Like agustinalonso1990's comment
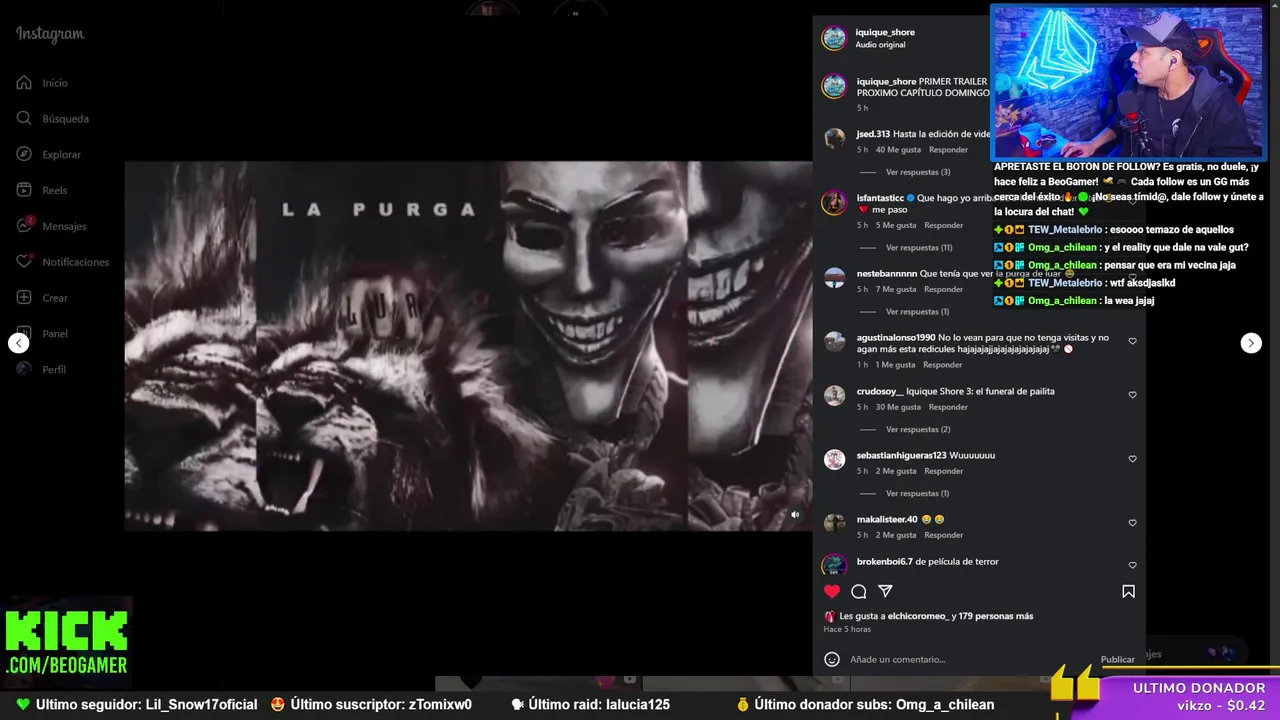Screen dimensions: 1280x720 [1132, 341]
